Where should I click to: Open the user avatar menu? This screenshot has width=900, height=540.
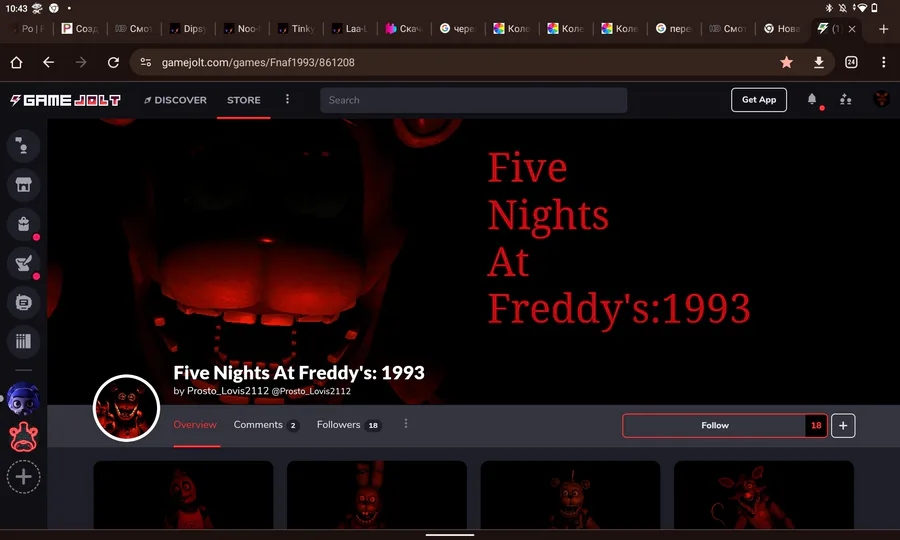tap(881, 99)
